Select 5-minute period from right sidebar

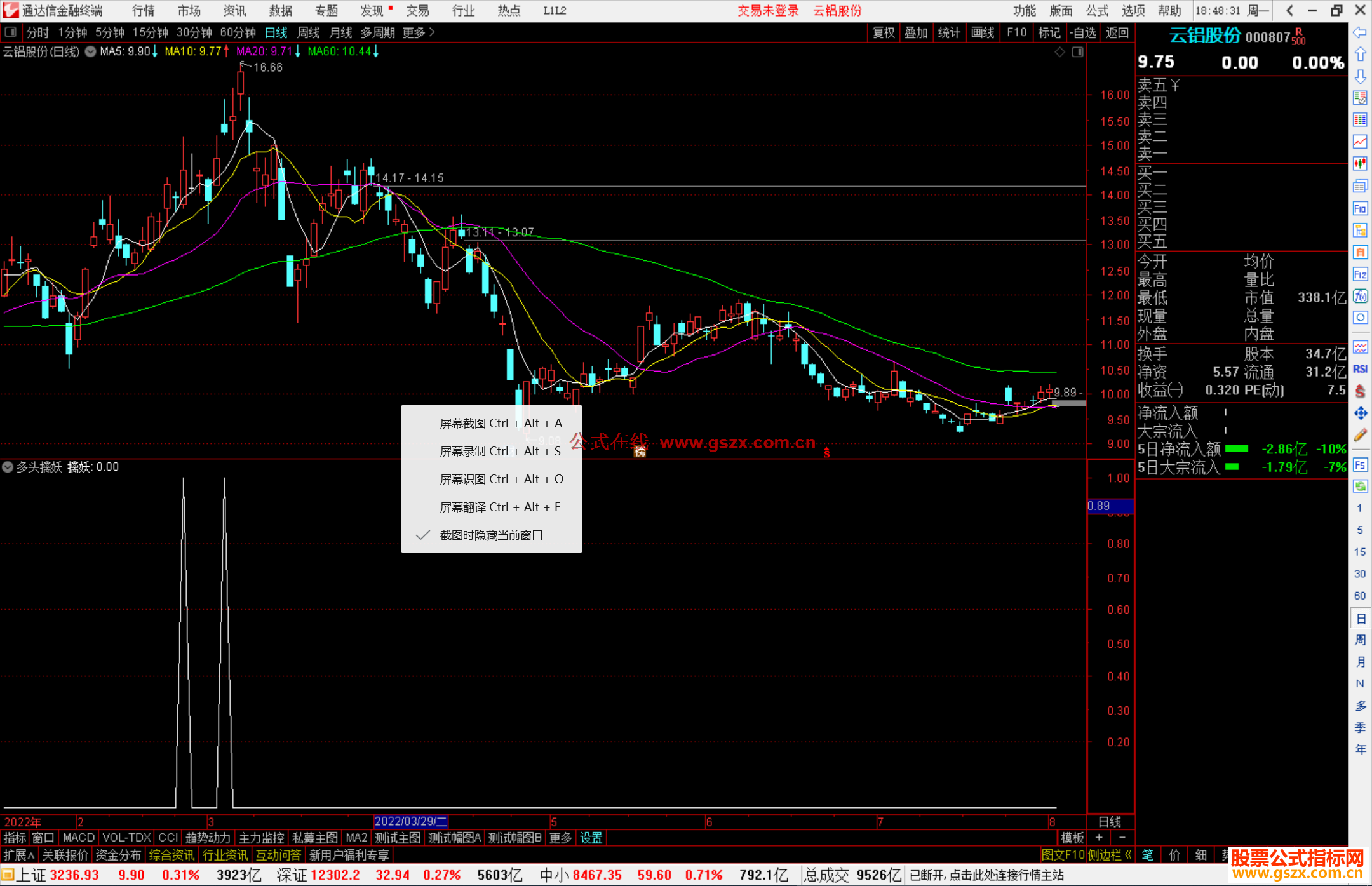1360,530
